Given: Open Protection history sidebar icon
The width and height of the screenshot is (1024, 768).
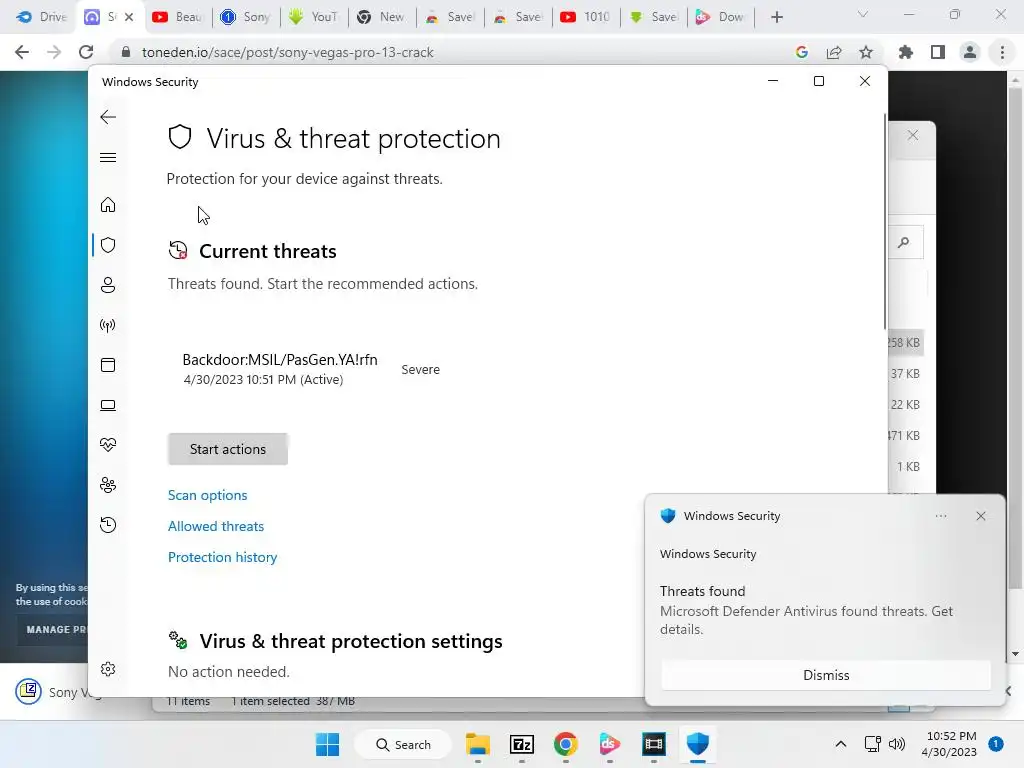Looking at the screenshot, I should (x=108, y=525).
